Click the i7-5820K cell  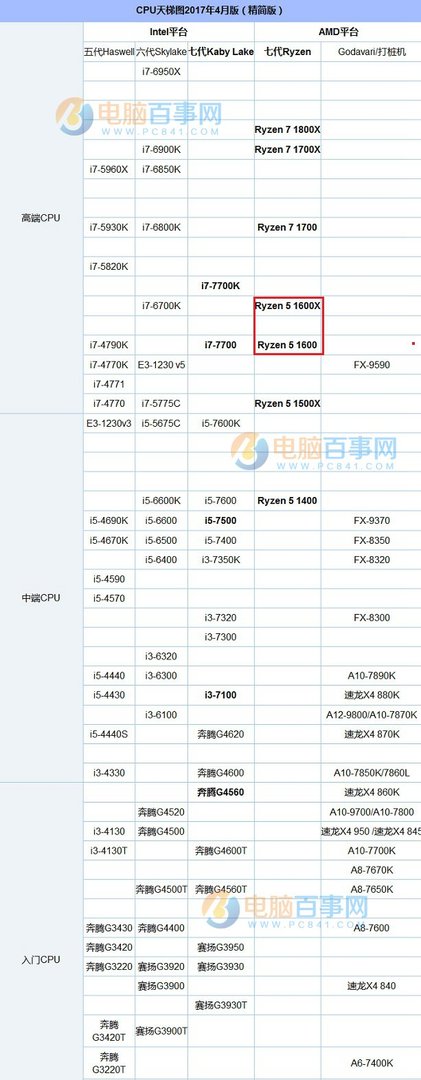point(109,266)
